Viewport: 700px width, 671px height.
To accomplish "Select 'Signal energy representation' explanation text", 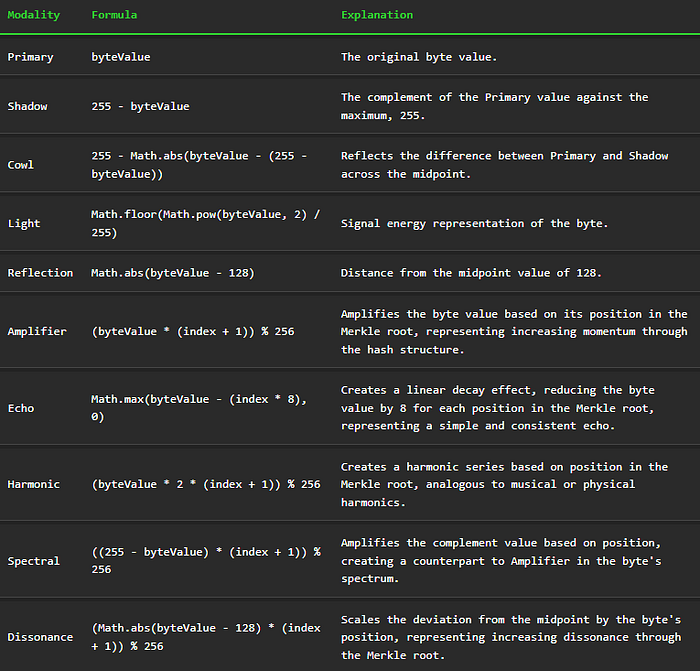I will (x=474, y=223).
